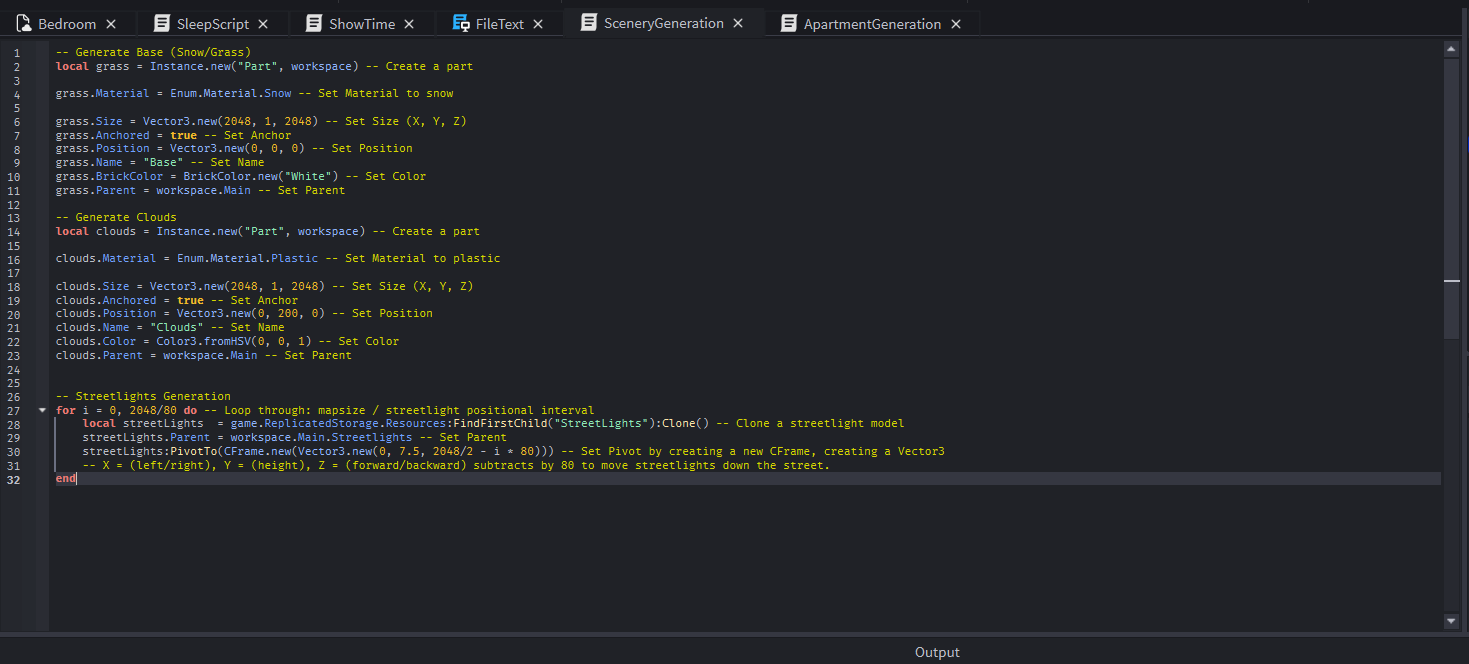1469x664 pixels.
Task: Click the FileText tab's local script icon
Action: pyautogui.click(x=461, y=23)
